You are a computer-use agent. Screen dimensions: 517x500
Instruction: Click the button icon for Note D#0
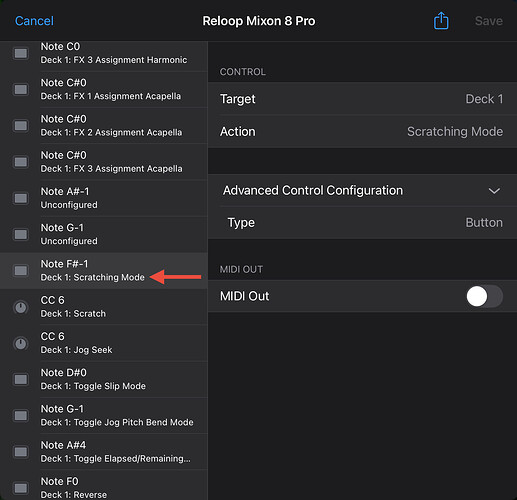coord(21,379)
